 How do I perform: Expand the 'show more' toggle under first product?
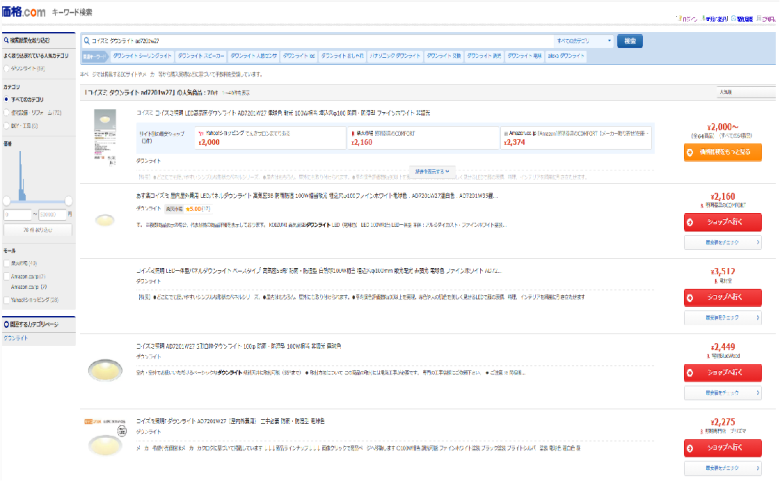(x=432, y=171)
